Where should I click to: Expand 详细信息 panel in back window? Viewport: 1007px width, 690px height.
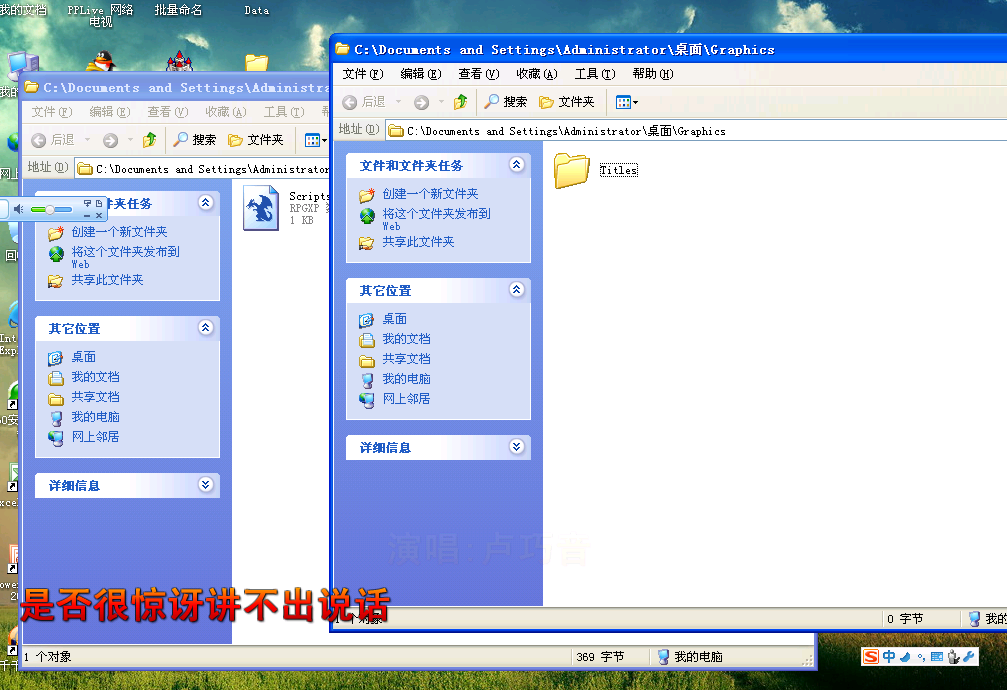[206, 484]
